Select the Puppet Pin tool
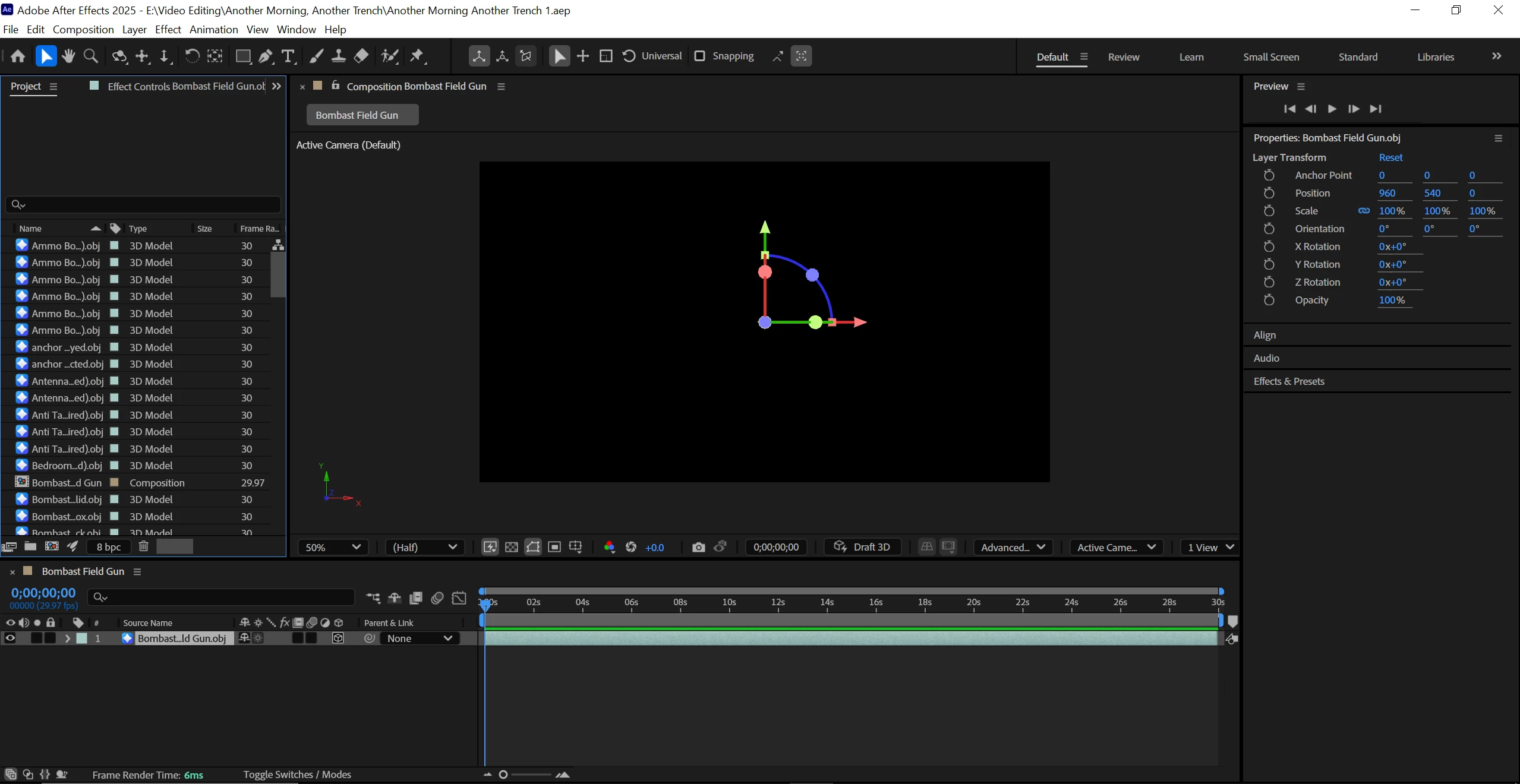The width and height of the screenshot is (1520, 784). (417, 56)
